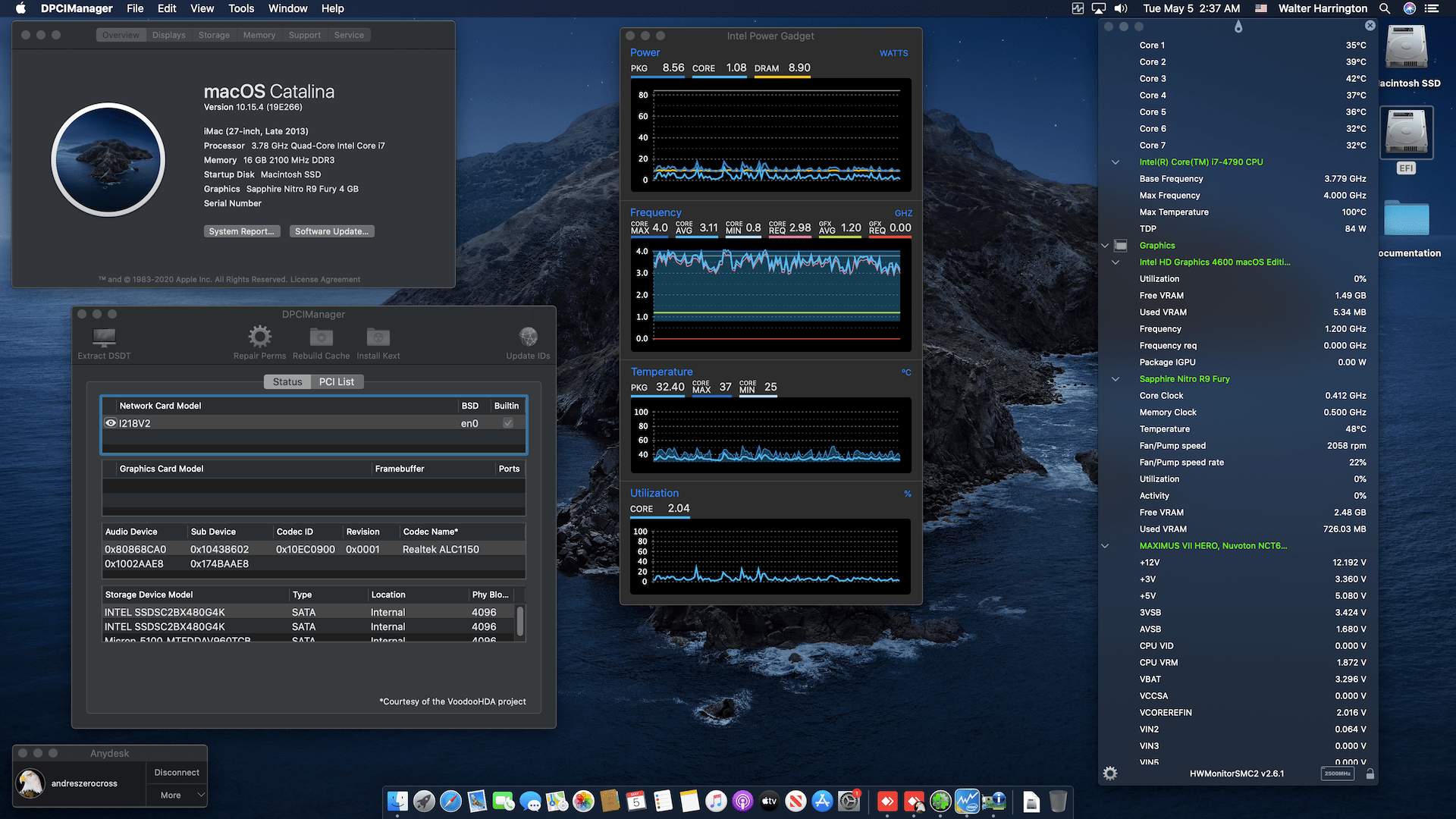Screen dimensions: 1456x819
Task: Click Update IDs icon in DPCIManager
Action: tap(528, 337)
